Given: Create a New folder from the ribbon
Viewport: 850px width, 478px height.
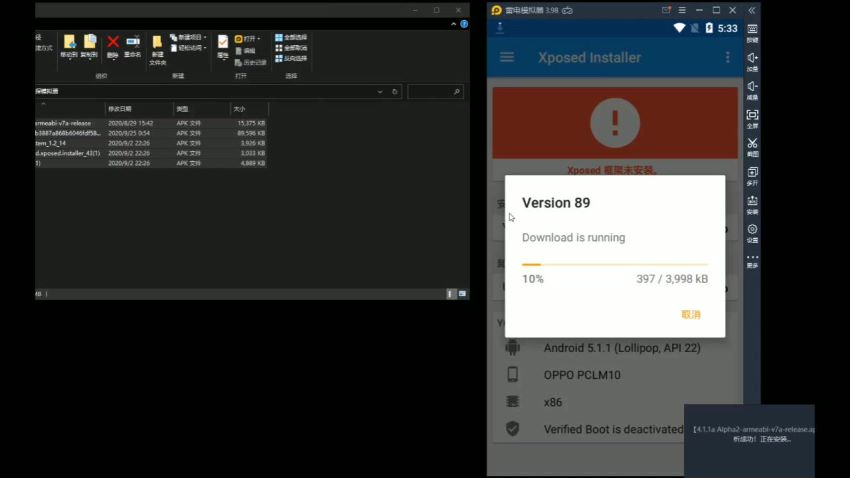Looking at the screenshot, I should 157,50.
